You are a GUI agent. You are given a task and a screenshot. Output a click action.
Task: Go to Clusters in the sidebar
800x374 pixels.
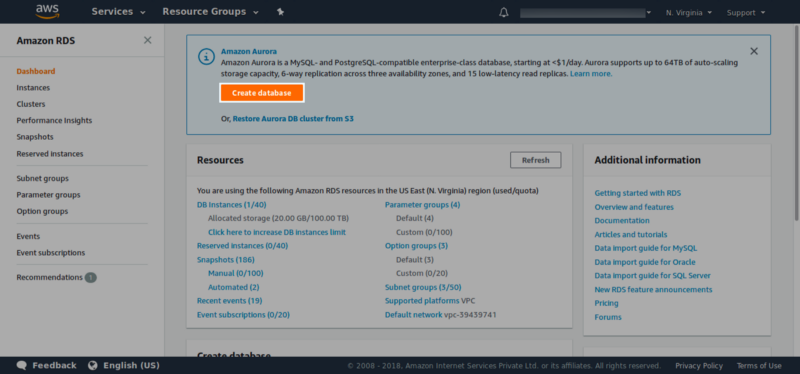pyautogui.click(x=31, y=104)
